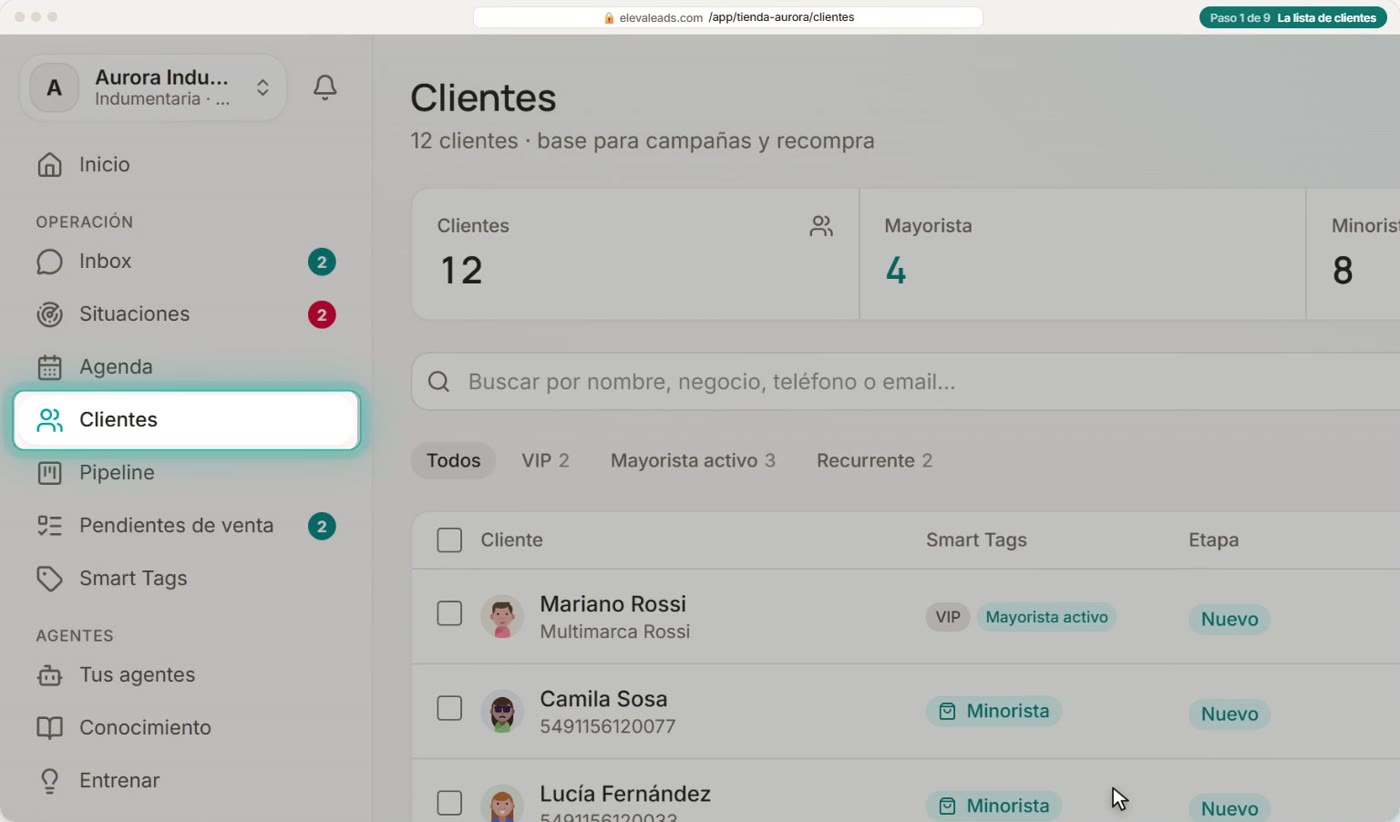1400x822 pixels.
Task: Click the Cliente column header
Action: pyautogui.click(x=511, y=540)
